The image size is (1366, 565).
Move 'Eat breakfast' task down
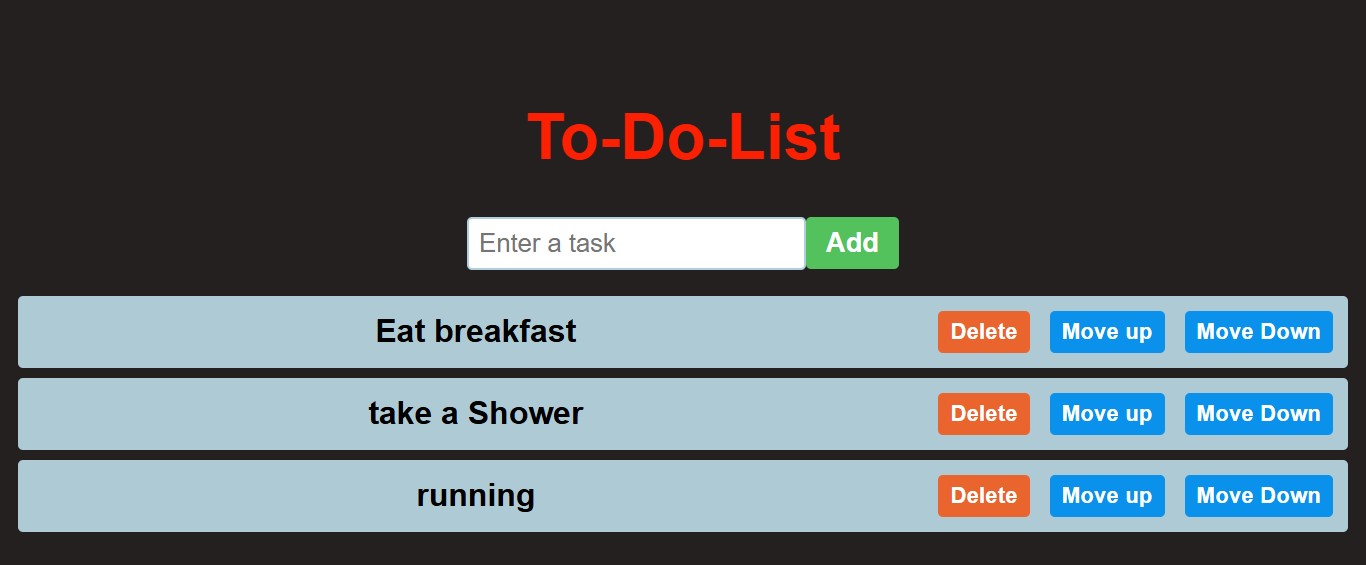[1258, 332]
